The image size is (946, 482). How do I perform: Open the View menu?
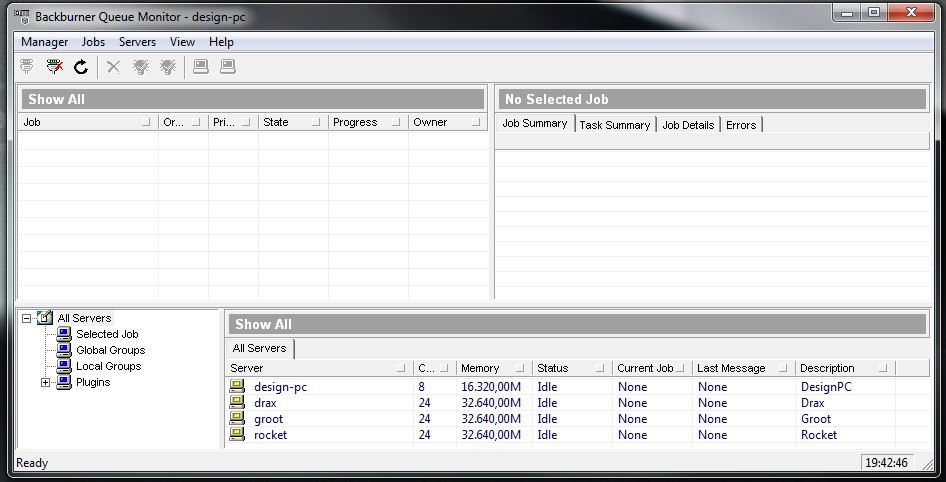(182, 42)
